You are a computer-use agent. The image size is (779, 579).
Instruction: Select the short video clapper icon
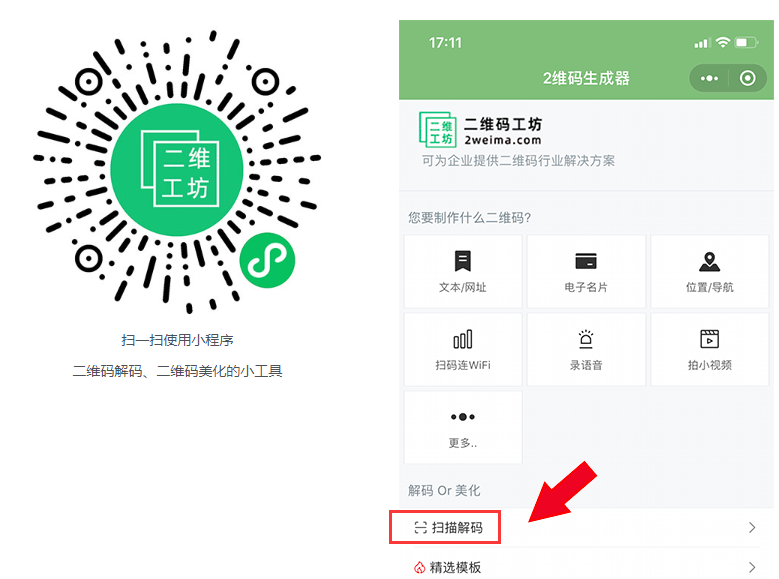coord(710,340)
